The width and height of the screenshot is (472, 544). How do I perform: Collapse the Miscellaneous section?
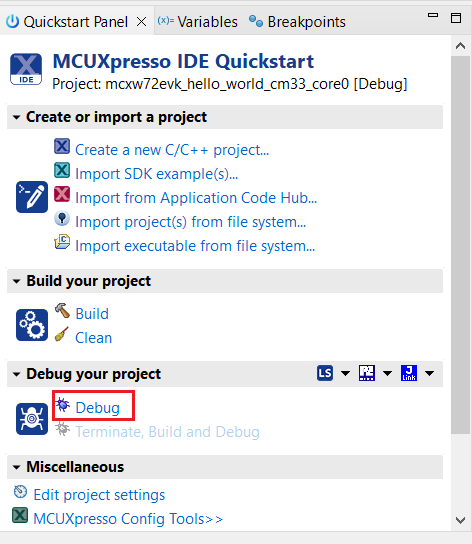(x=16, y=467)
